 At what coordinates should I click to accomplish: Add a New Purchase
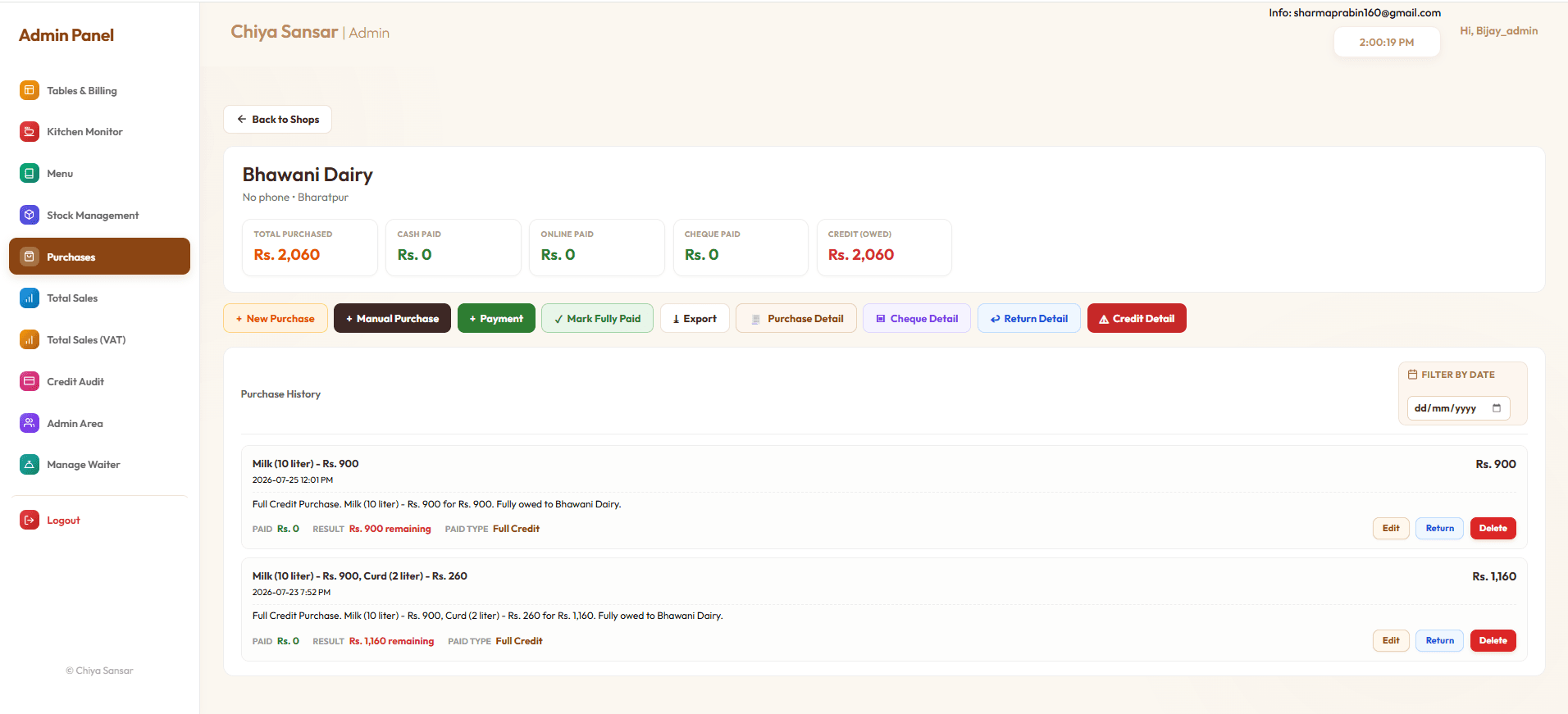click(x=276, y=318)
